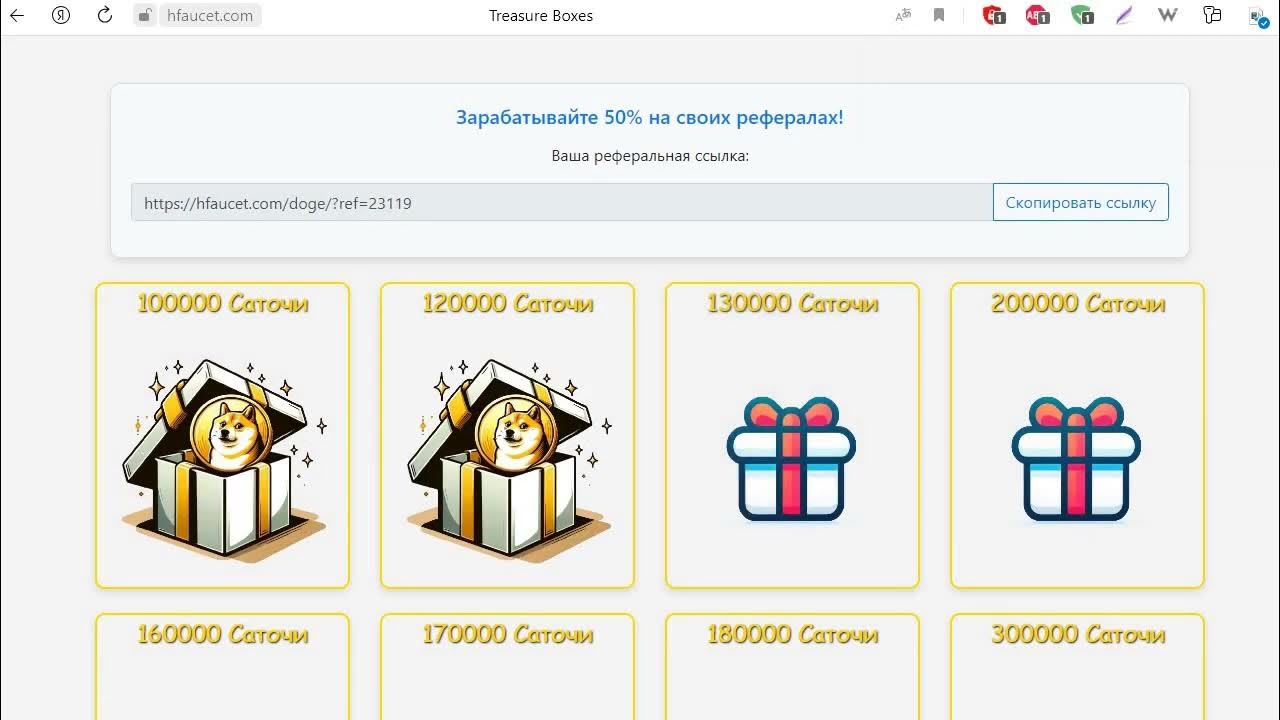Open the 200000 Сатоши gift box
1280x720 pixels.
(x=1077, y=435)
